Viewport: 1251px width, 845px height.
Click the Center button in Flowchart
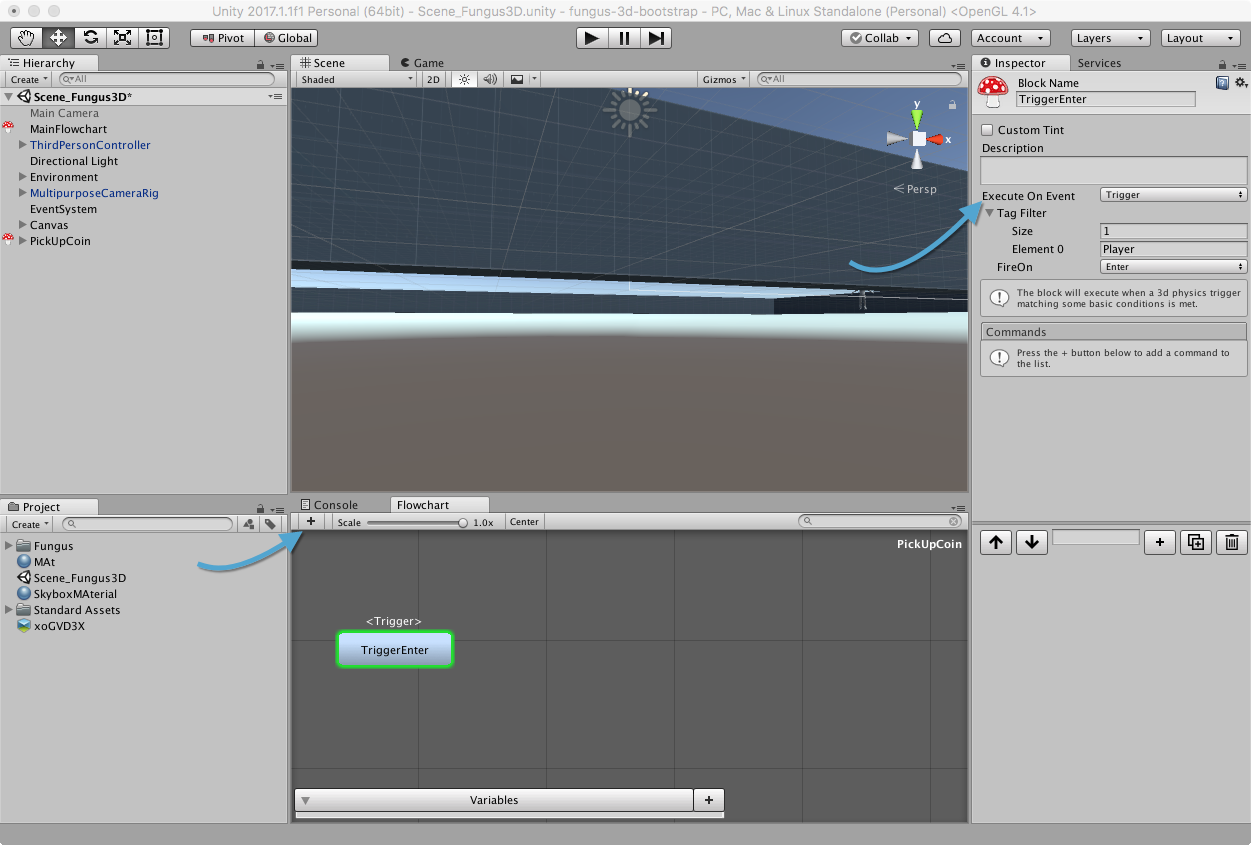[x=524, y=522]
